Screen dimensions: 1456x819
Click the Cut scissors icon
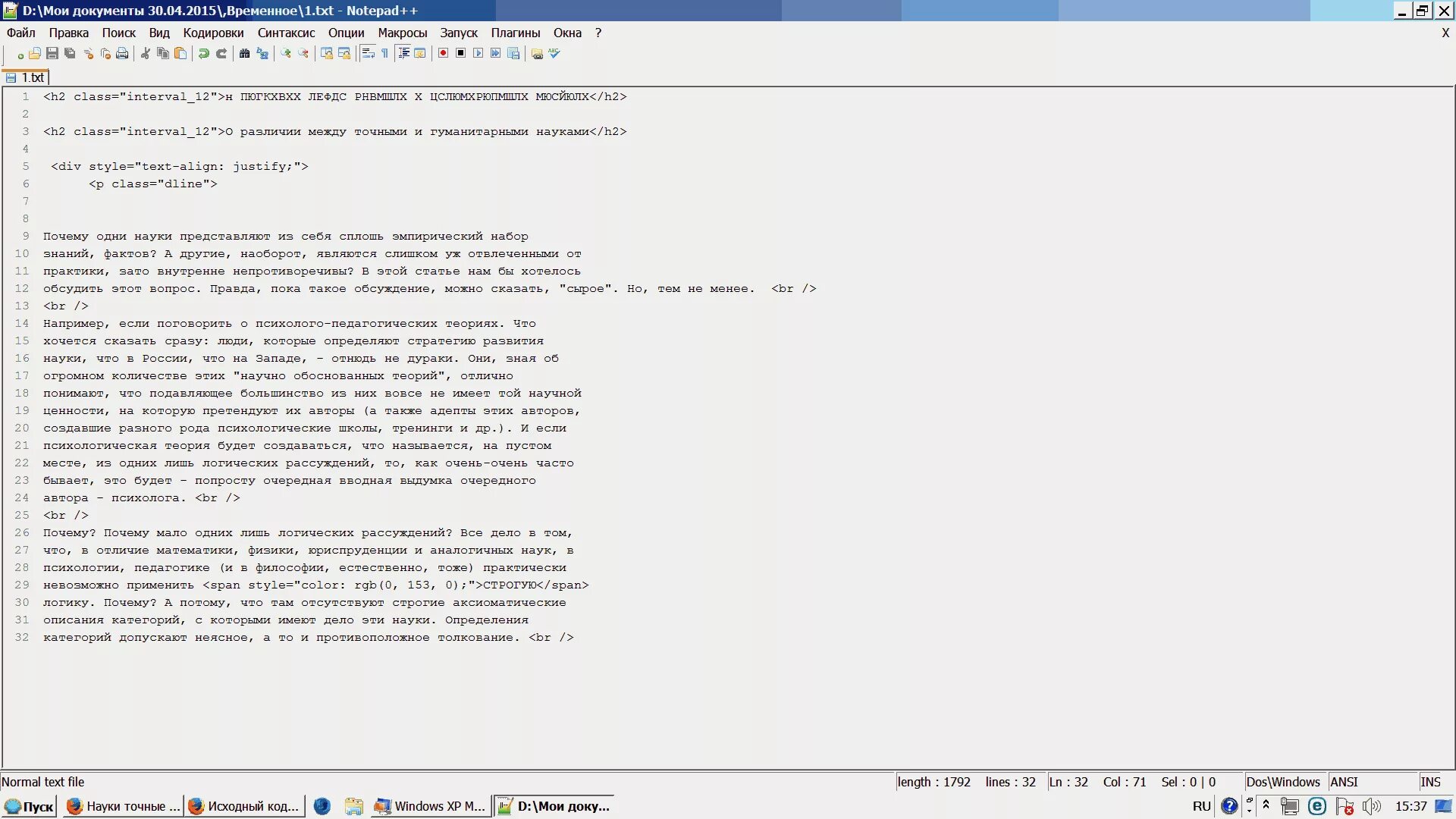point(145,53)
